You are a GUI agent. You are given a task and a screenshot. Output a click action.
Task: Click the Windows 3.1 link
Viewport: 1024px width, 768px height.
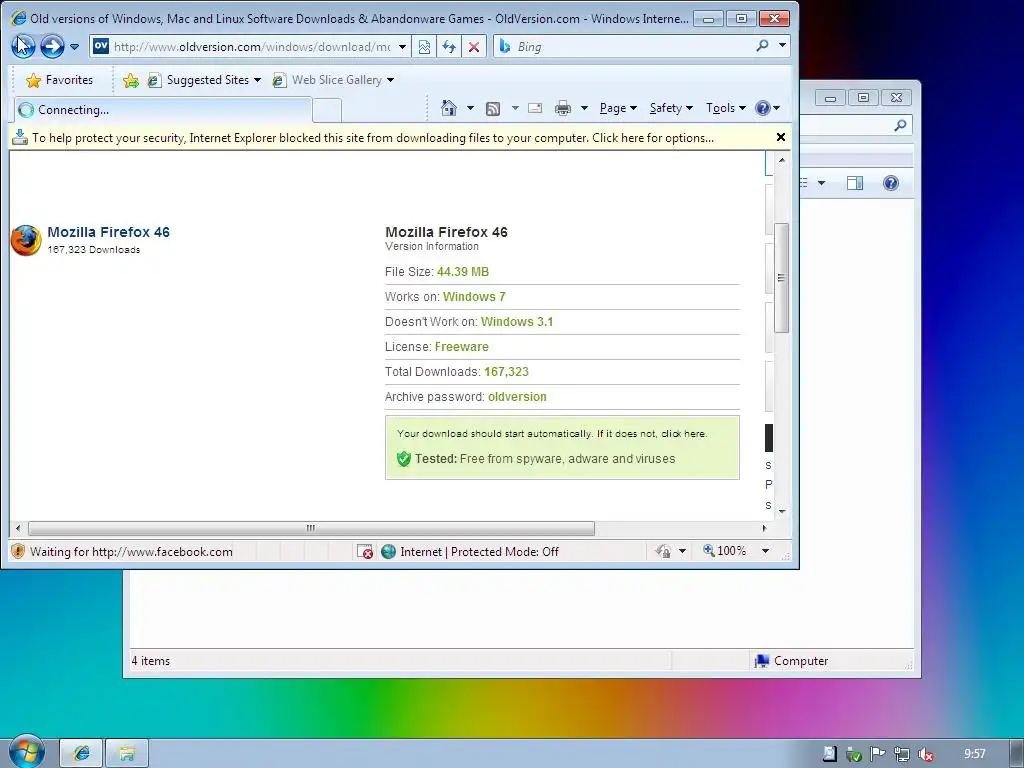pos(517,321)
